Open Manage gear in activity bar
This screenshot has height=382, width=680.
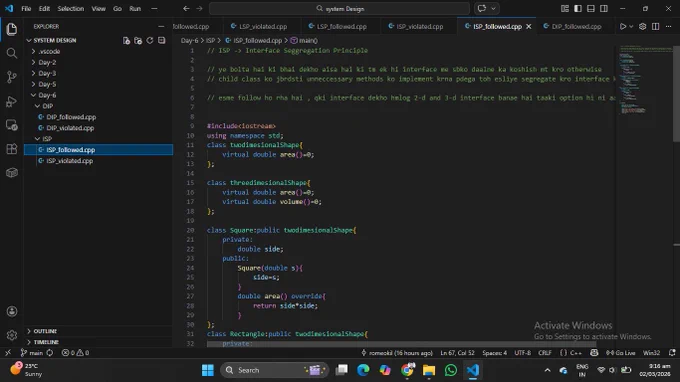(12, 335)
